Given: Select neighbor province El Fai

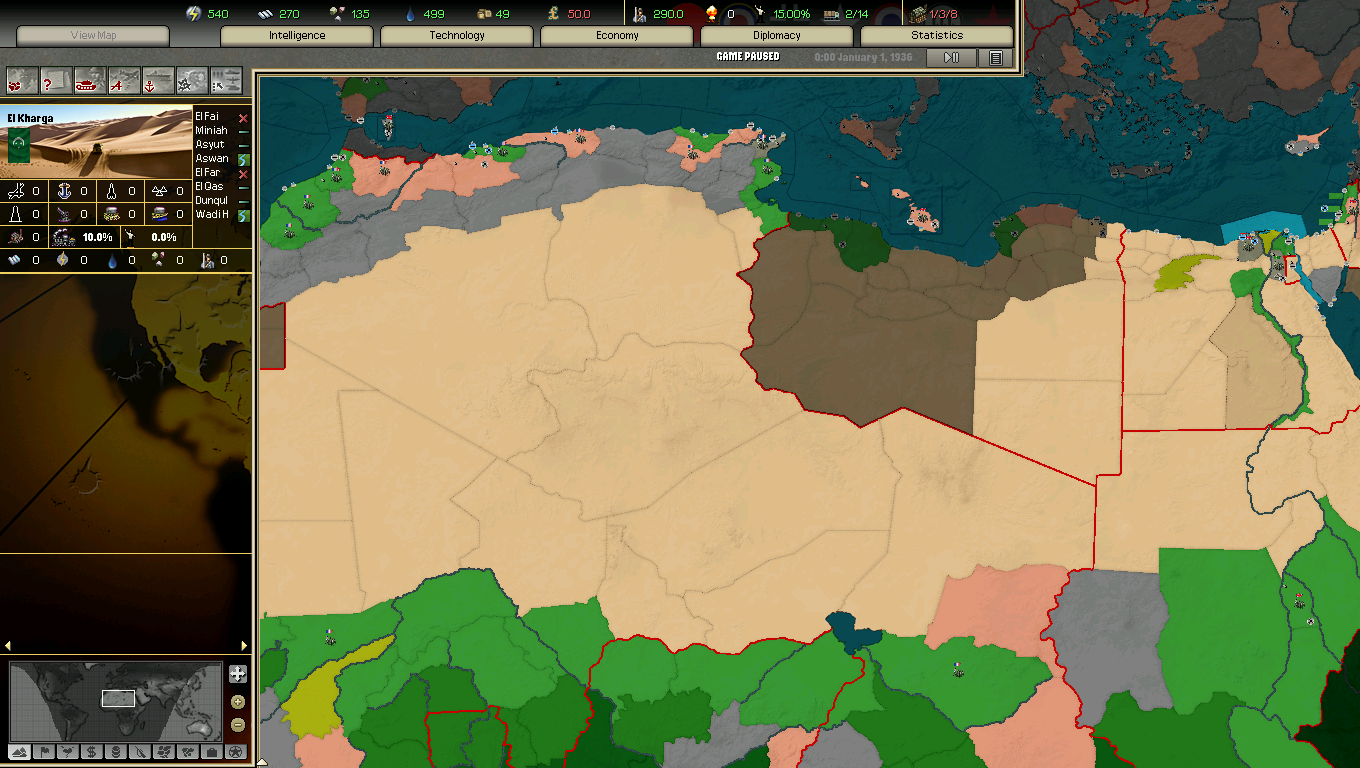Looking at the screenshot, I should point(207,116).
